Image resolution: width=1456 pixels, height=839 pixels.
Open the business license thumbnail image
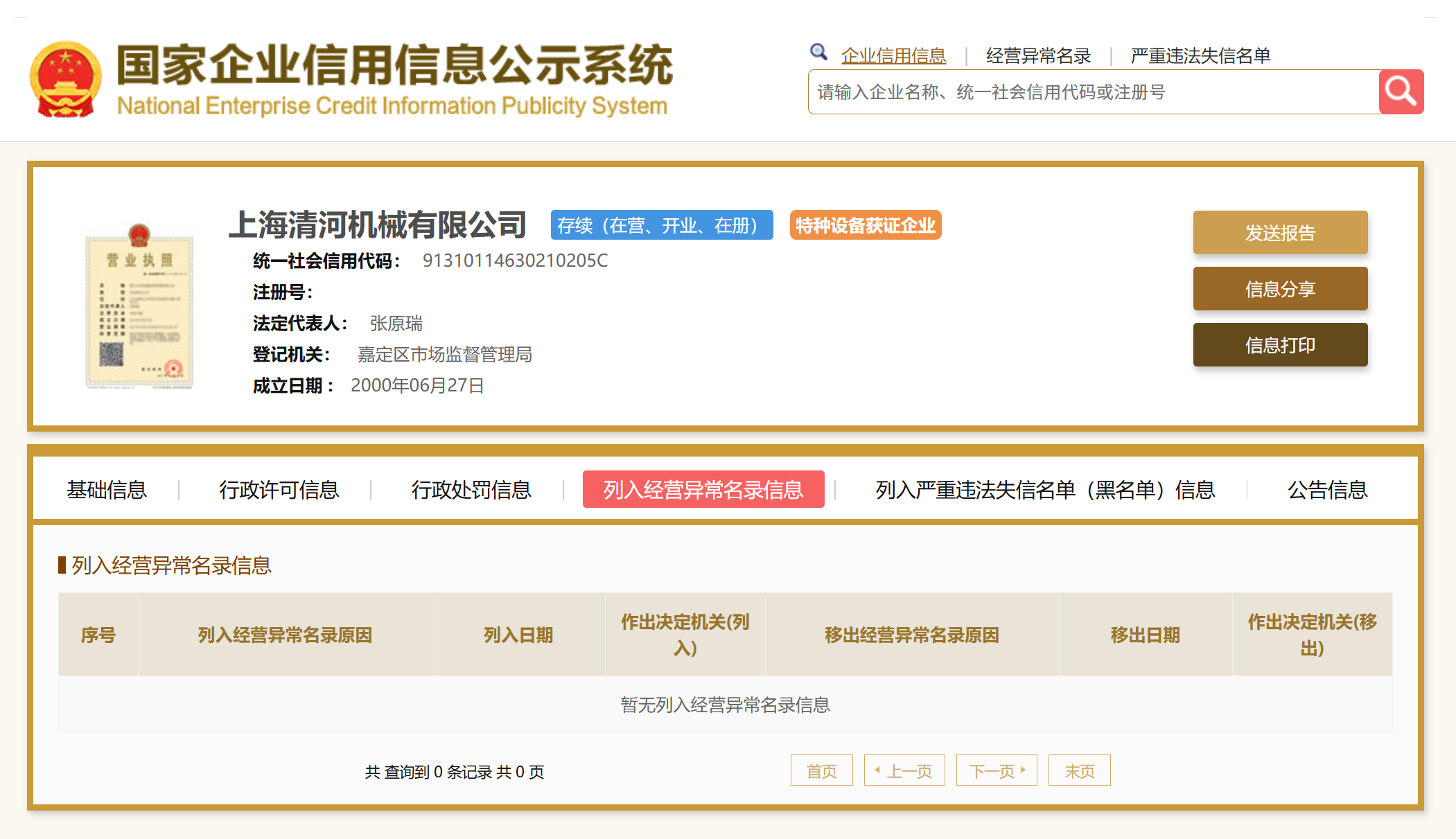(139, 306)
